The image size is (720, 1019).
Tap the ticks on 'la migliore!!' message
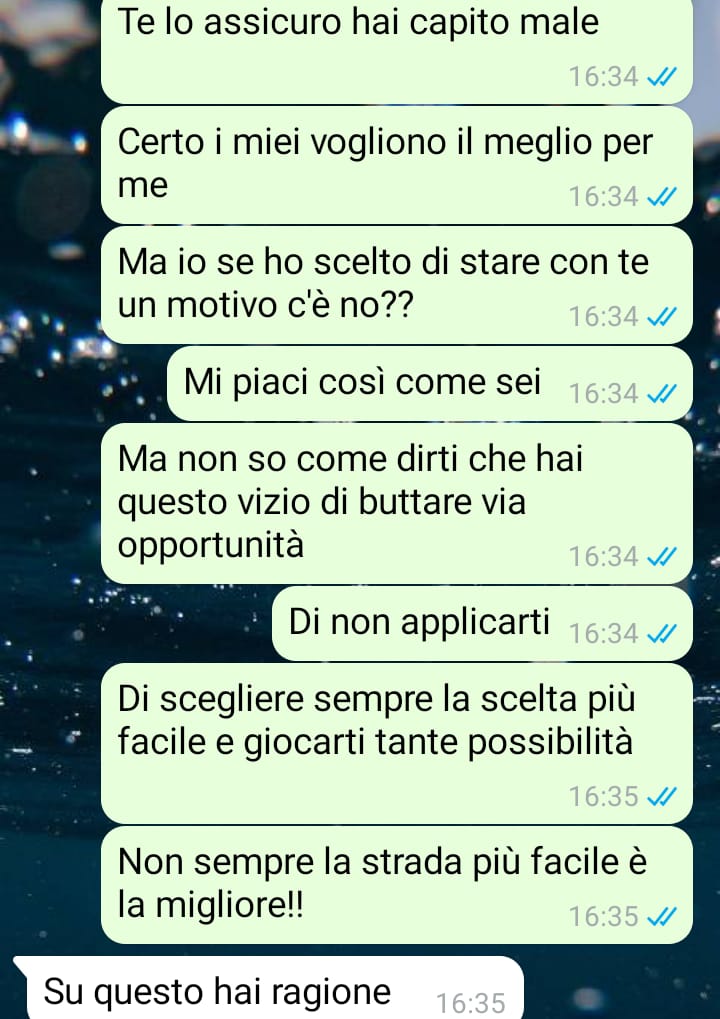[662, 916]
